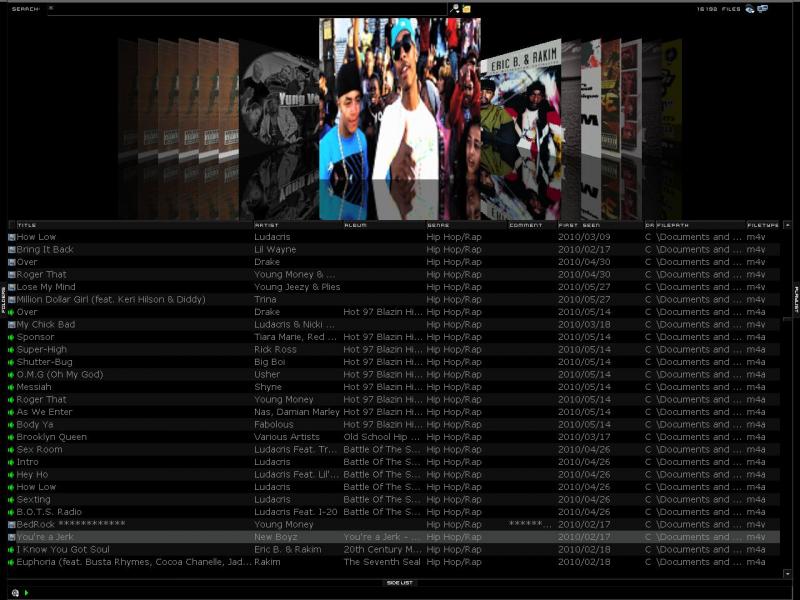Click audio icon of Messiah row
The width and height of the screenshot is (800, 600).
click(11, 387)
